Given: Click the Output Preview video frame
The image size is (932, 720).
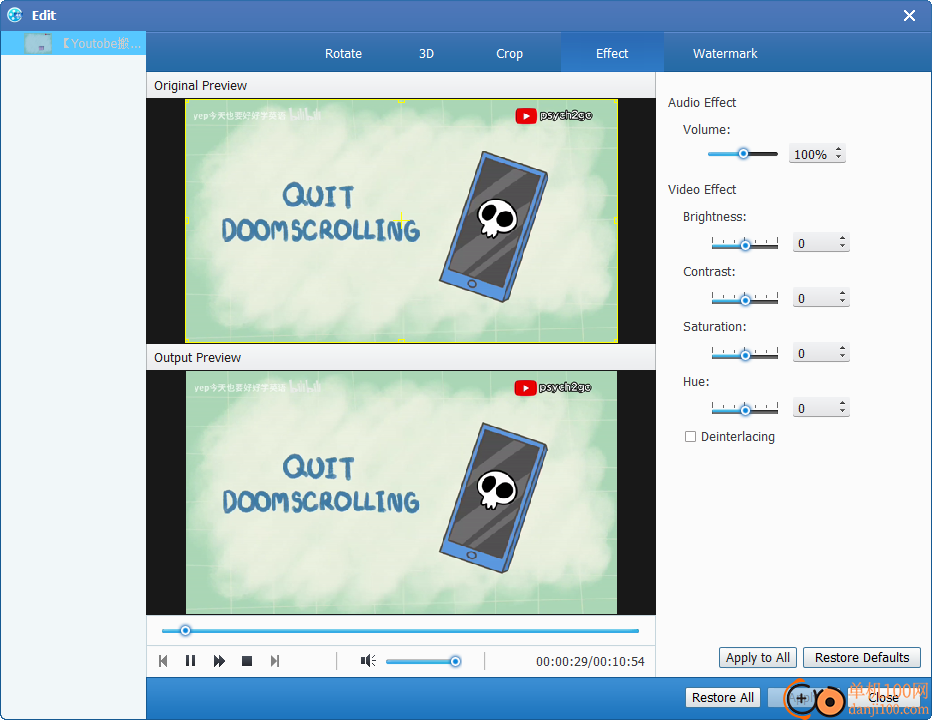Looking at the screenshot, I should pos(401,492).
